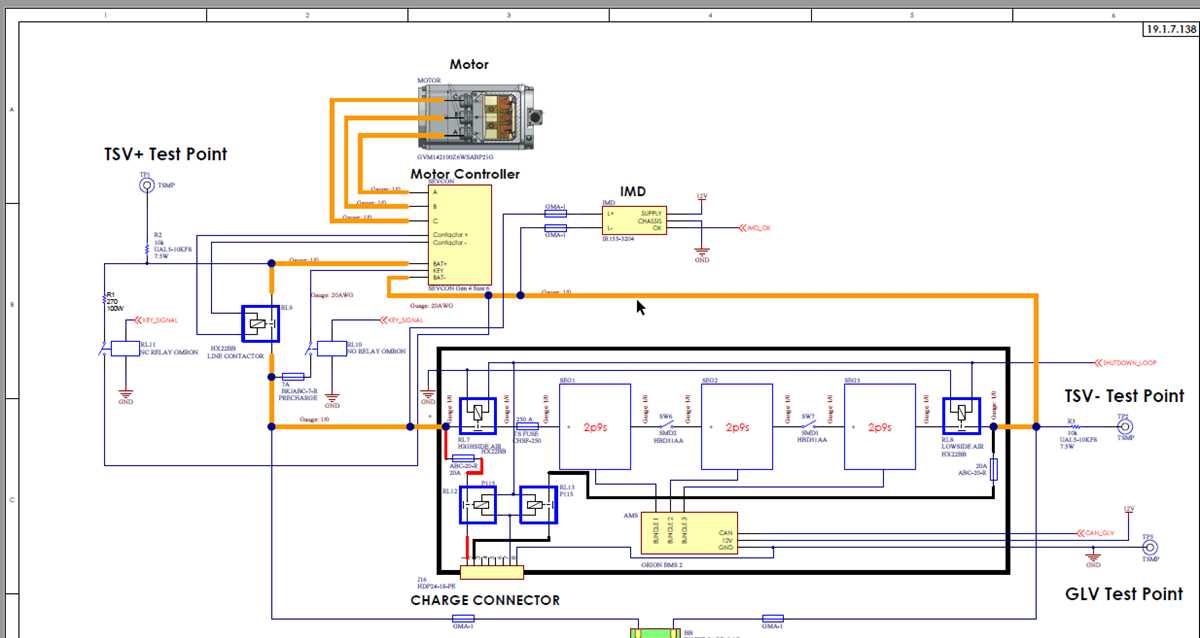This screenshot has height=638, width=1200.
Task: Click the RL12 charge relay symbol
Action: coord(479,505)
